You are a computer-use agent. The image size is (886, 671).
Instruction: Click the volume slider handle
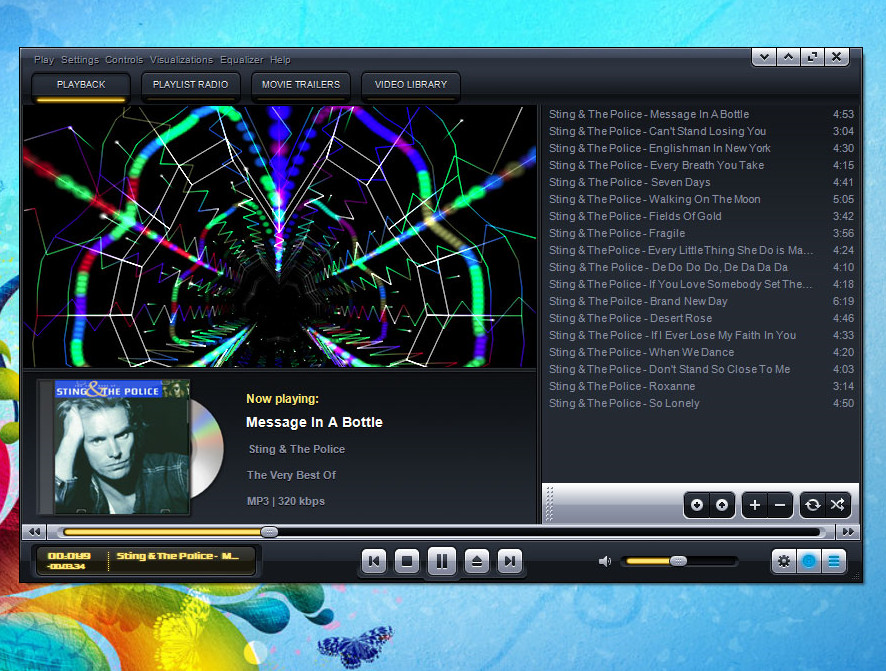(679, 561)
